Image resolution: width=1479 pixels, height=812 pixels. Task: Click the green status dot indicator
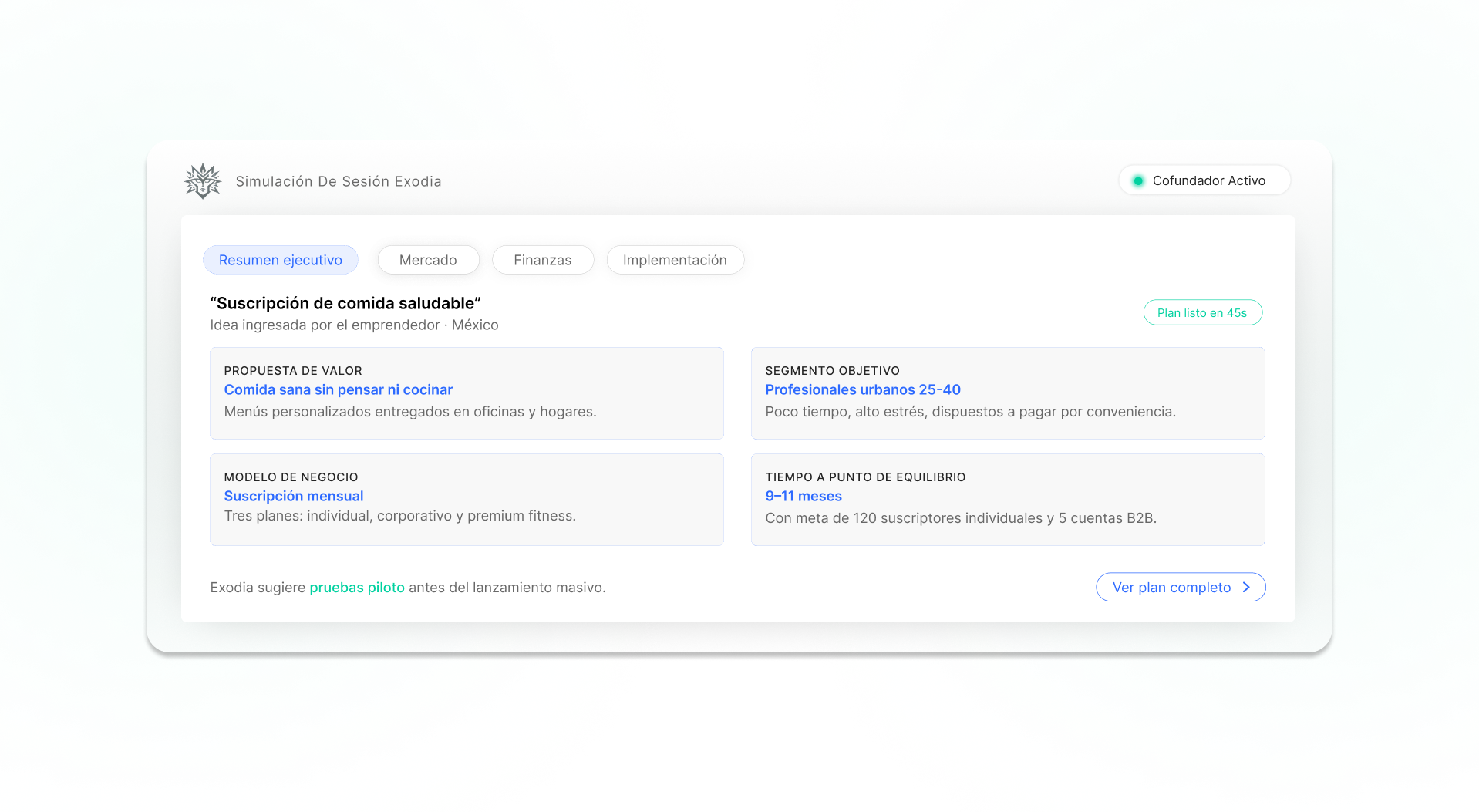[x=1137, y=181]
